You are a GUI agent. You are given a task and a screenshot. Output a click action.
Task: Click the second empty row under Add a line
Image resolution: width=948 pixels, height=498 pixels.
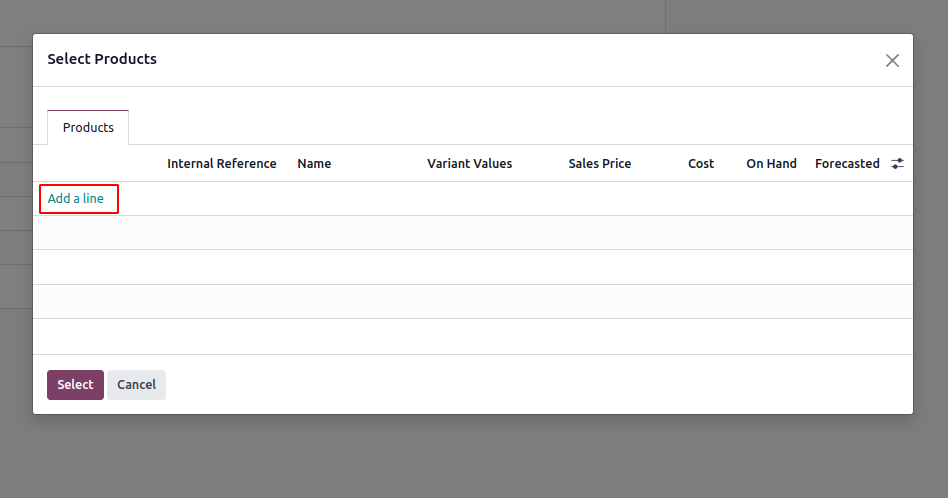472,267
